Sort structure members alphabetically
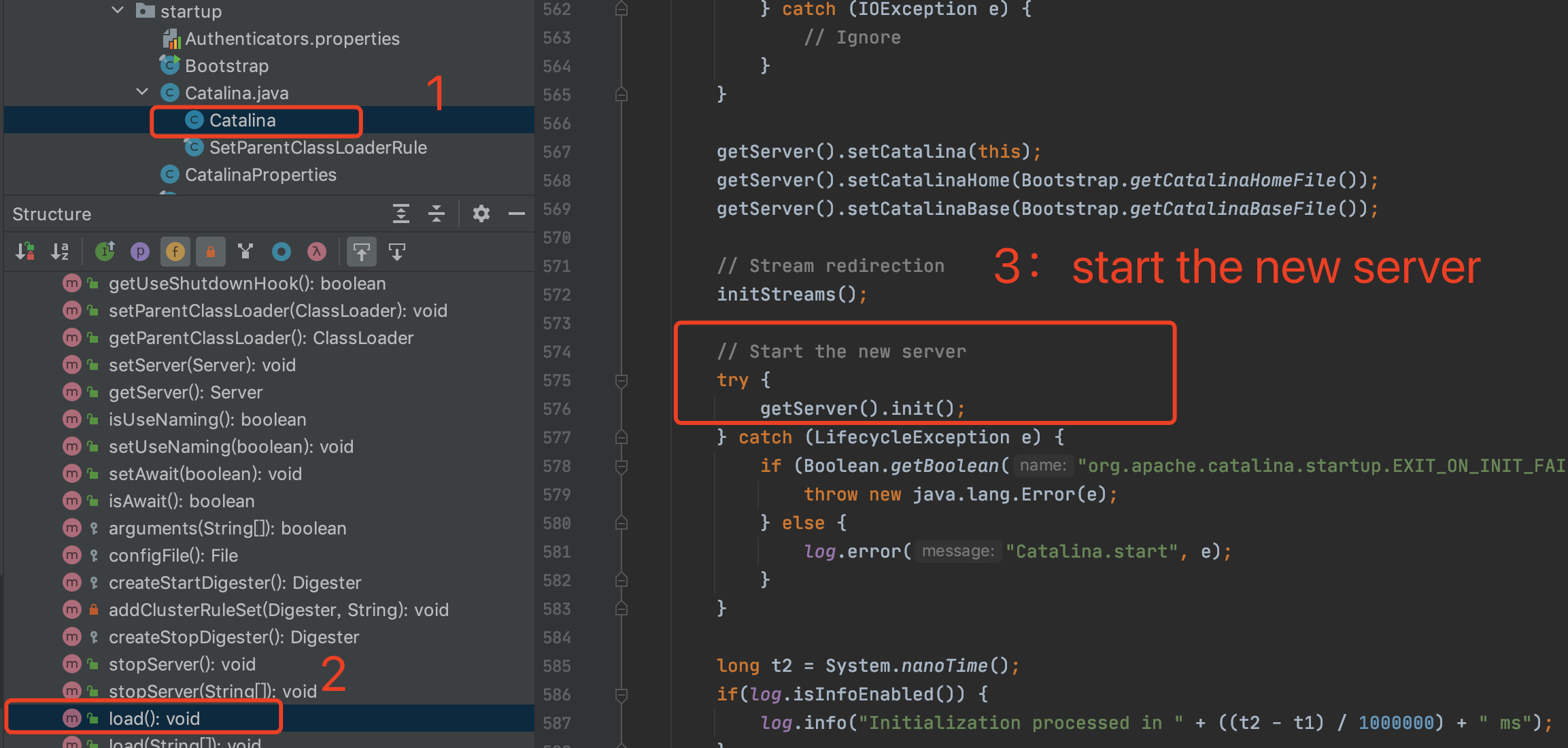1568x748 pixels. click(x=60, y=252)
